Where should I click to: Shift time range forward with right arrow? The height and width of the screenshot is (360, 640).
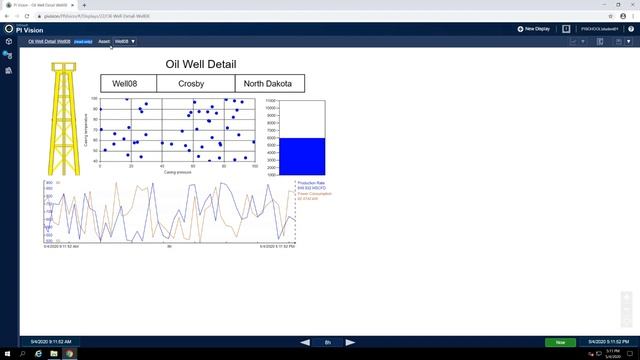click(350, 342)
